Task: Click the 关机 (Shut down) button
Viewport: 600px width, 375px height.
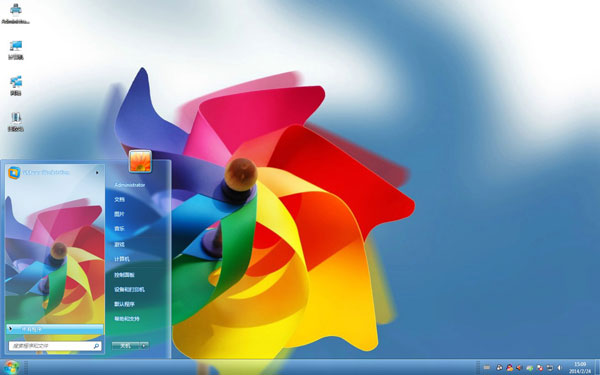Action: pyautogui.click(x=126, y=346)
